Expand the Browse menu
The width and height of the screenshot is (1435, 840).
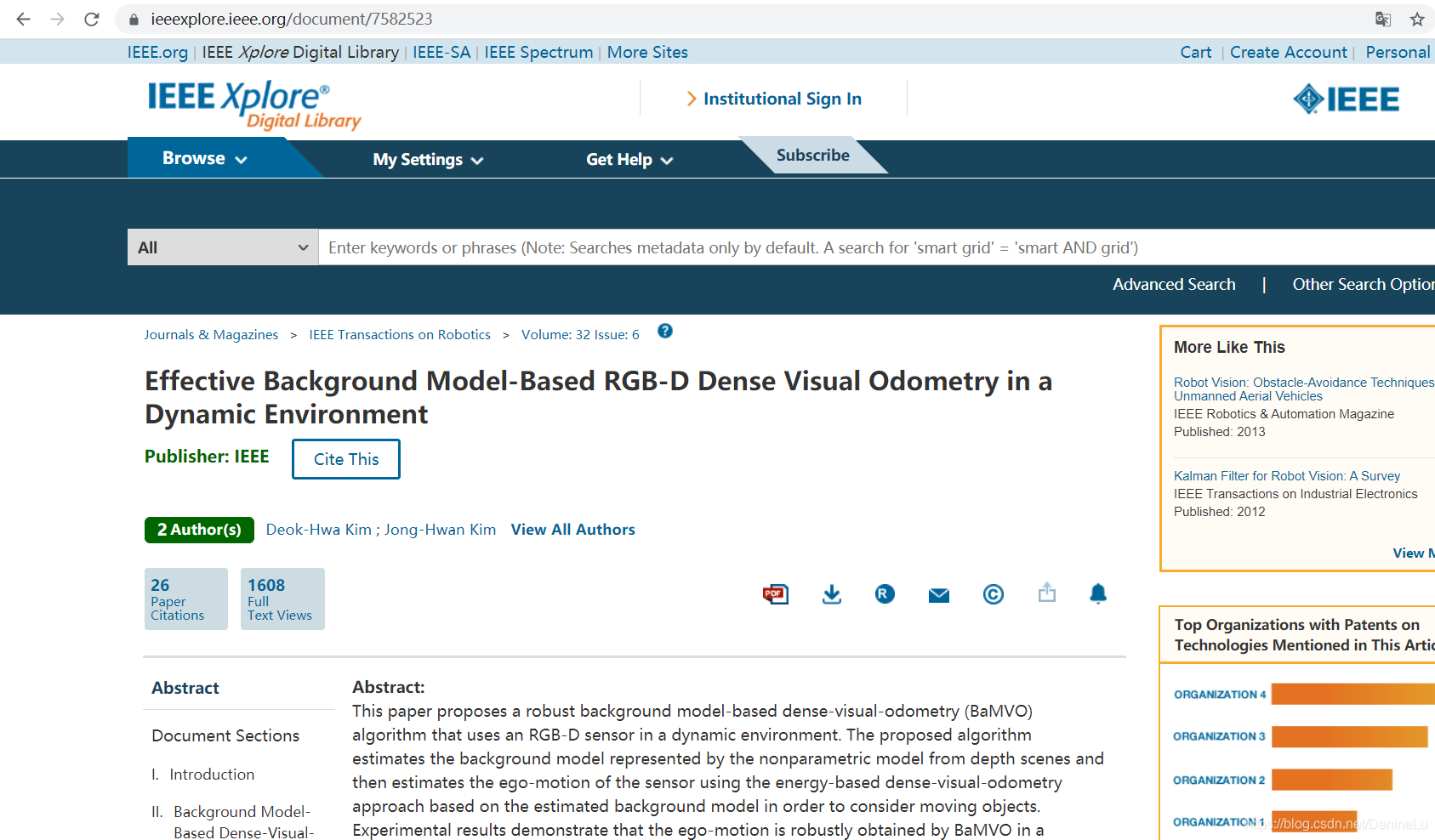pos(204,158)
